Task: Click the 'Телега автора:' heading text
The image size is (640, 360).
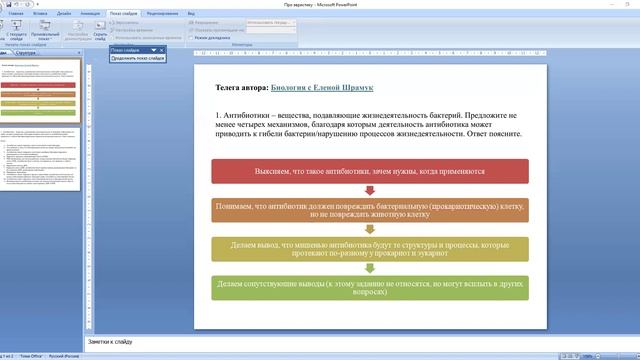Action: tap(242, 87)
